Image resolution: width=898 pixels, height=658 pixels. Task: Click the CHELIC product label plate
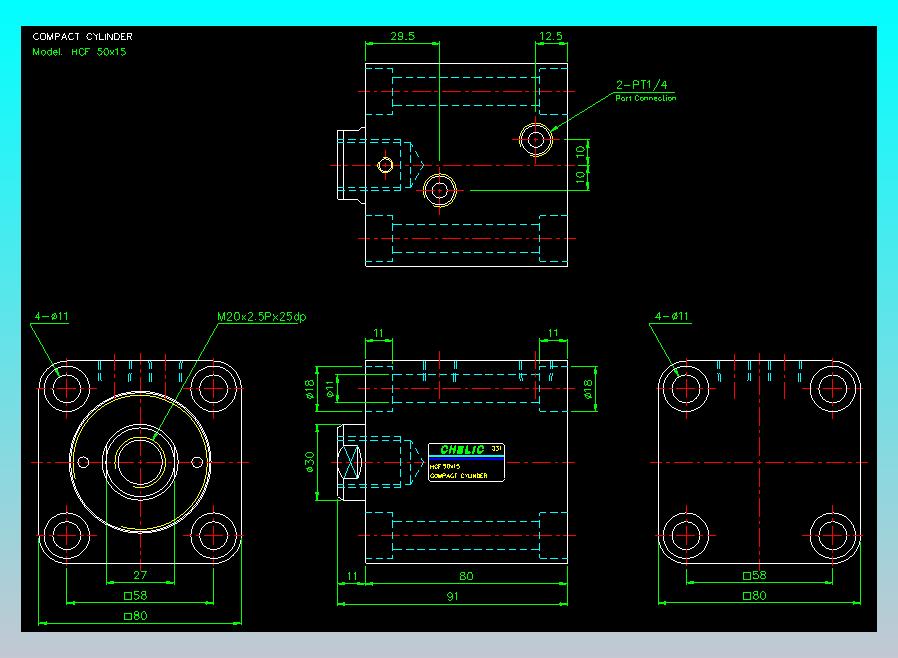[x=466, y=462]
